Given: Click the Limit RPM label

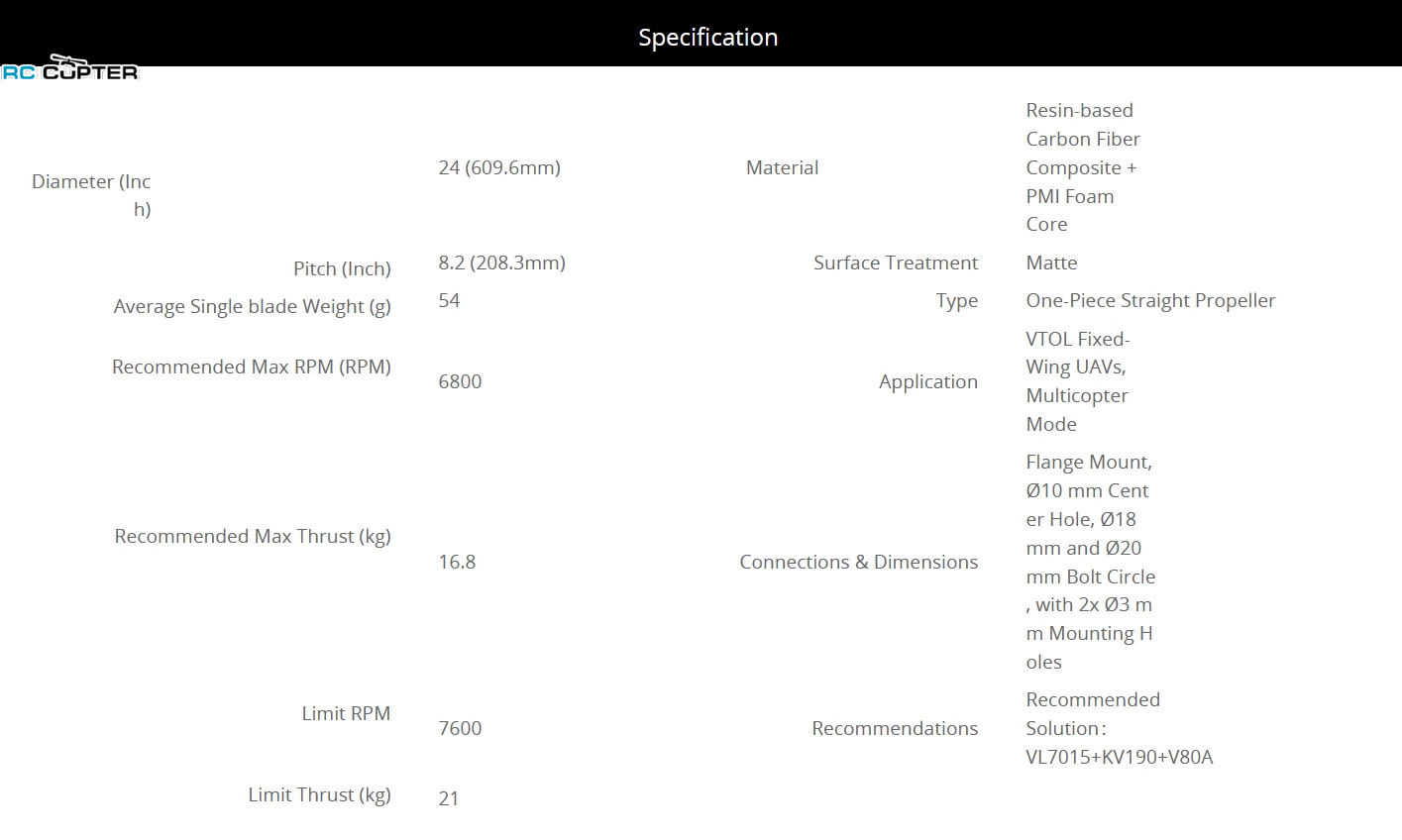Looking at the screenshot, I should (346, 713).
